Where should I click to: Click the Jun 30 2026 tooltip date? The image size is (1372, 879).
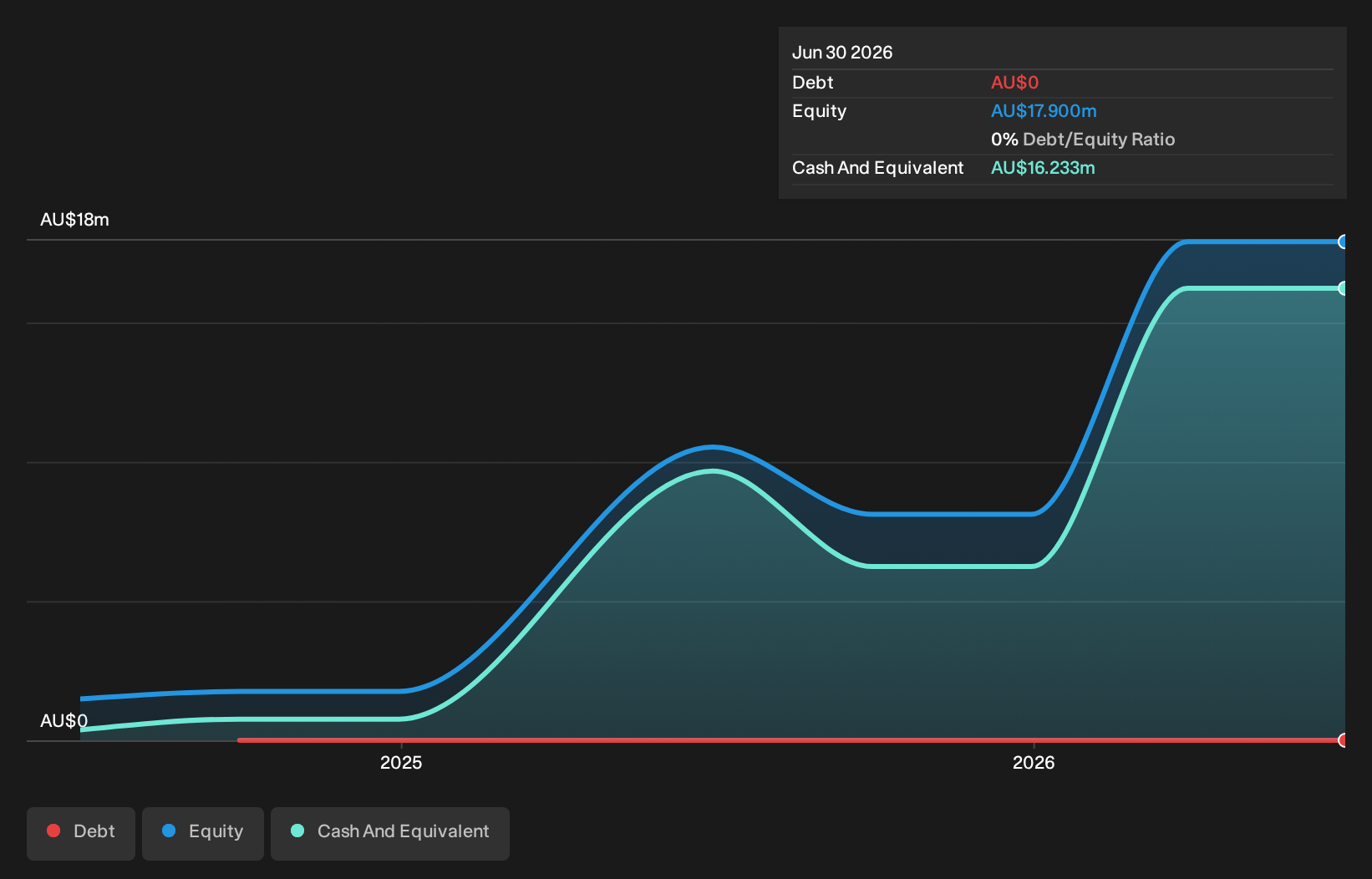click(842, 53)
